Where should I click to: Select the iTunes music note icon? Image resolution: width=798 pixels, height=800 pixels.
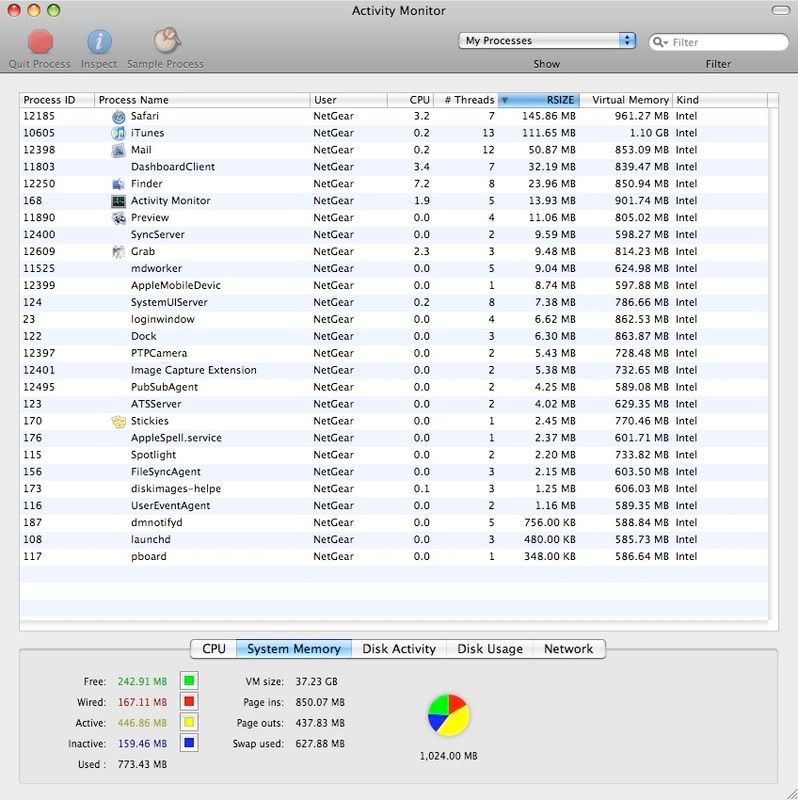[x=118, y=133]
